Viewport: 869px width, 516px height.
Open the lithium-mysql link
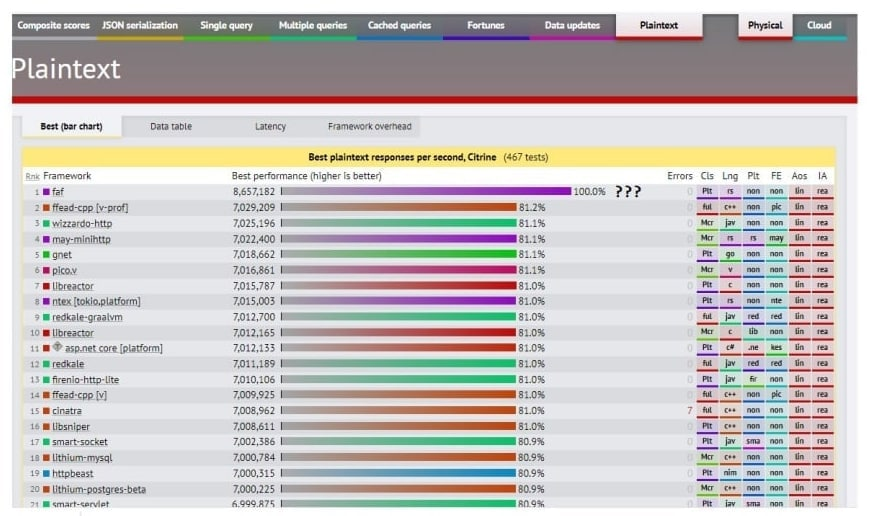tap(82, 458)
